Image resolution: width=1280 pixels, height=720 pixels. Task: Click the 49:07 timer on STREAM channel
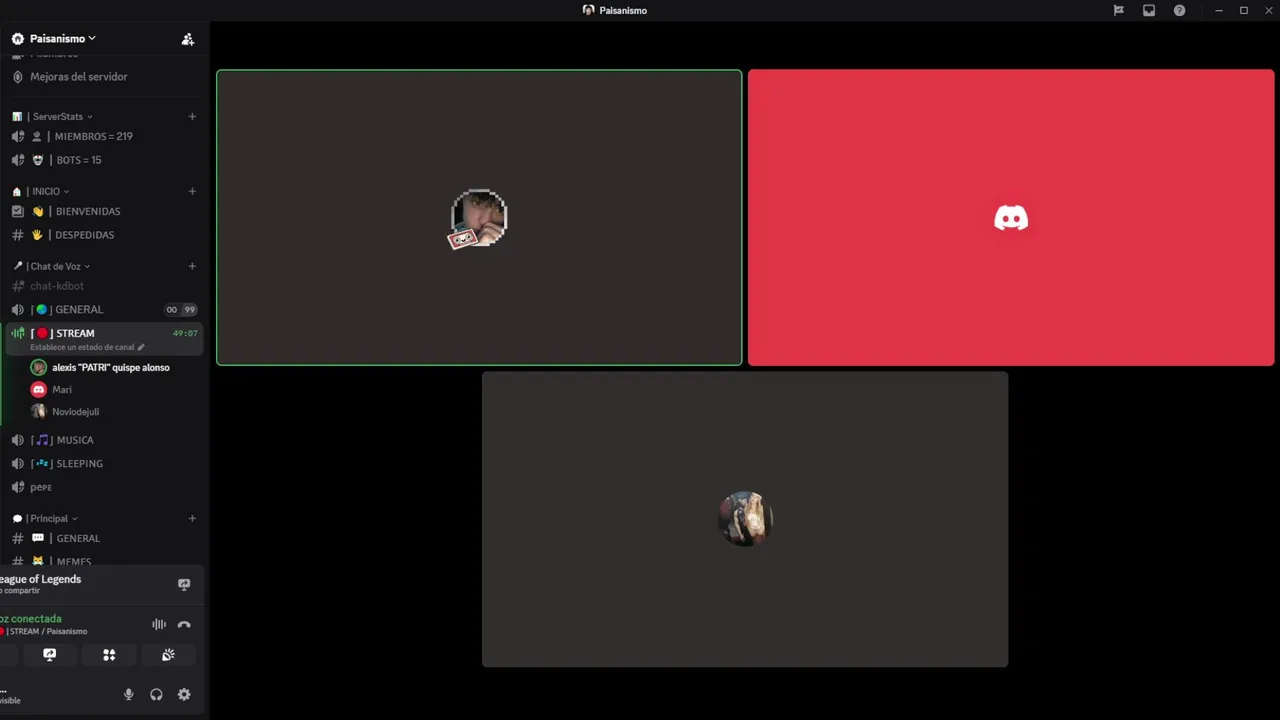185,334
